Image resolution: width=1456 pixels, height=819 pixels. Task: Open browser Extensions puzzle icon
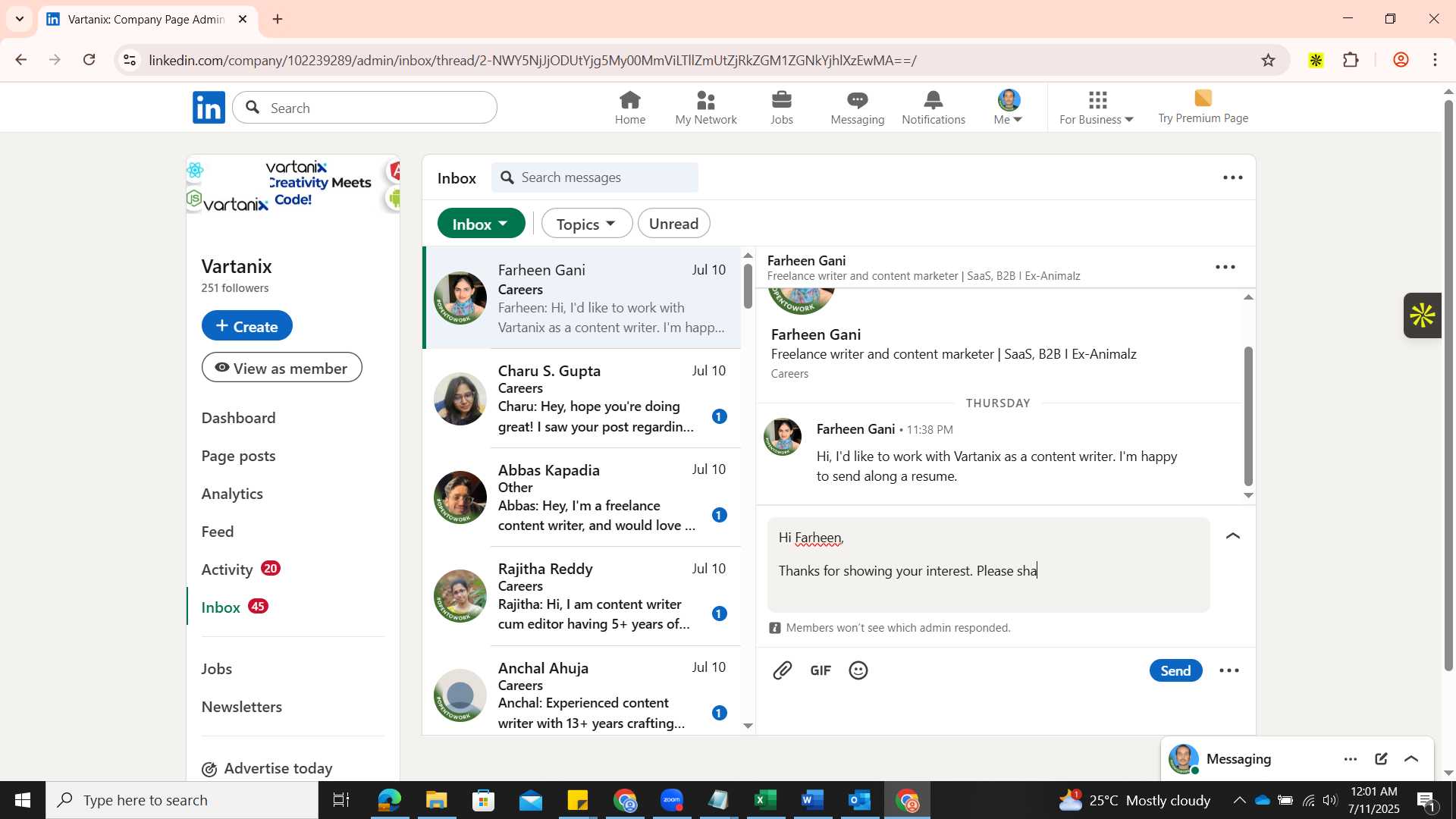coord(1351,60)
